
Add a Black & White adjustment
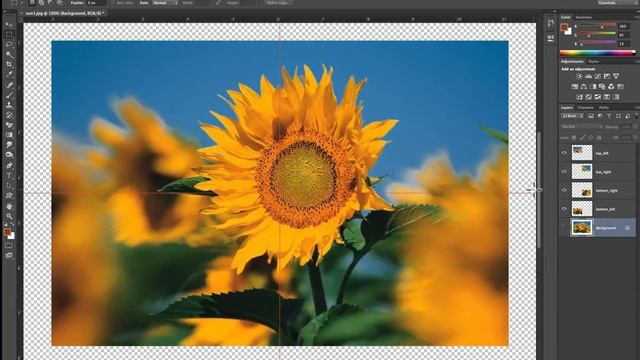[593, 87]
